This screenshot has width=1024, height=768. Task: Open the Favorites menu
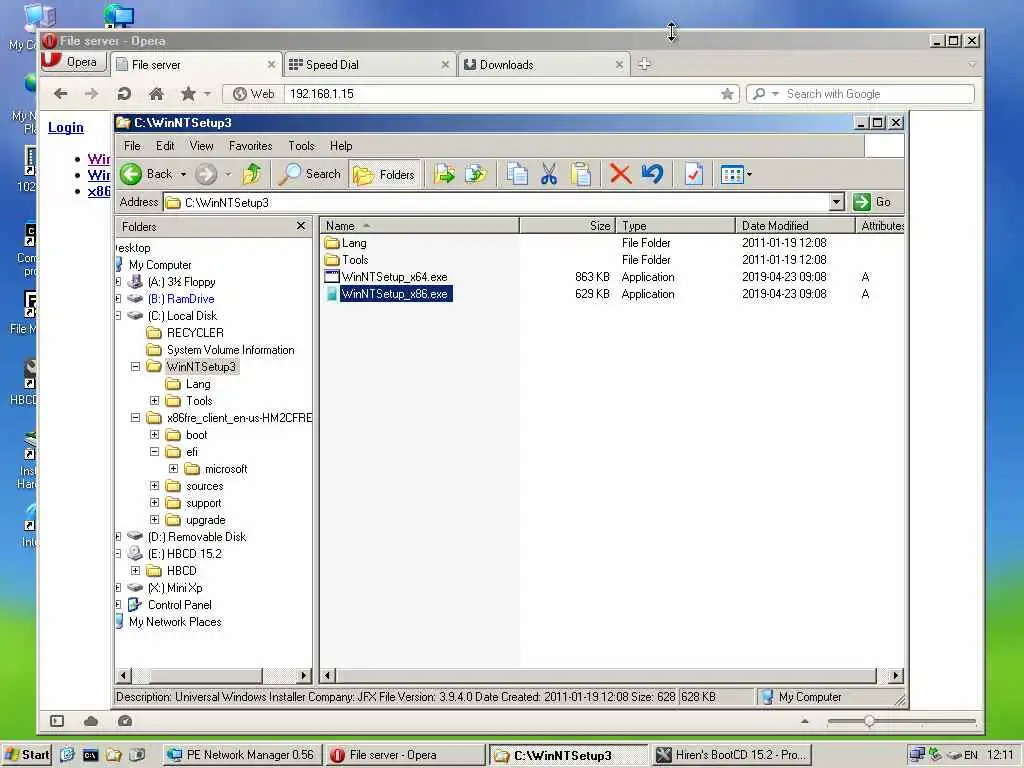pyautogui.click(x=250, y=146)
